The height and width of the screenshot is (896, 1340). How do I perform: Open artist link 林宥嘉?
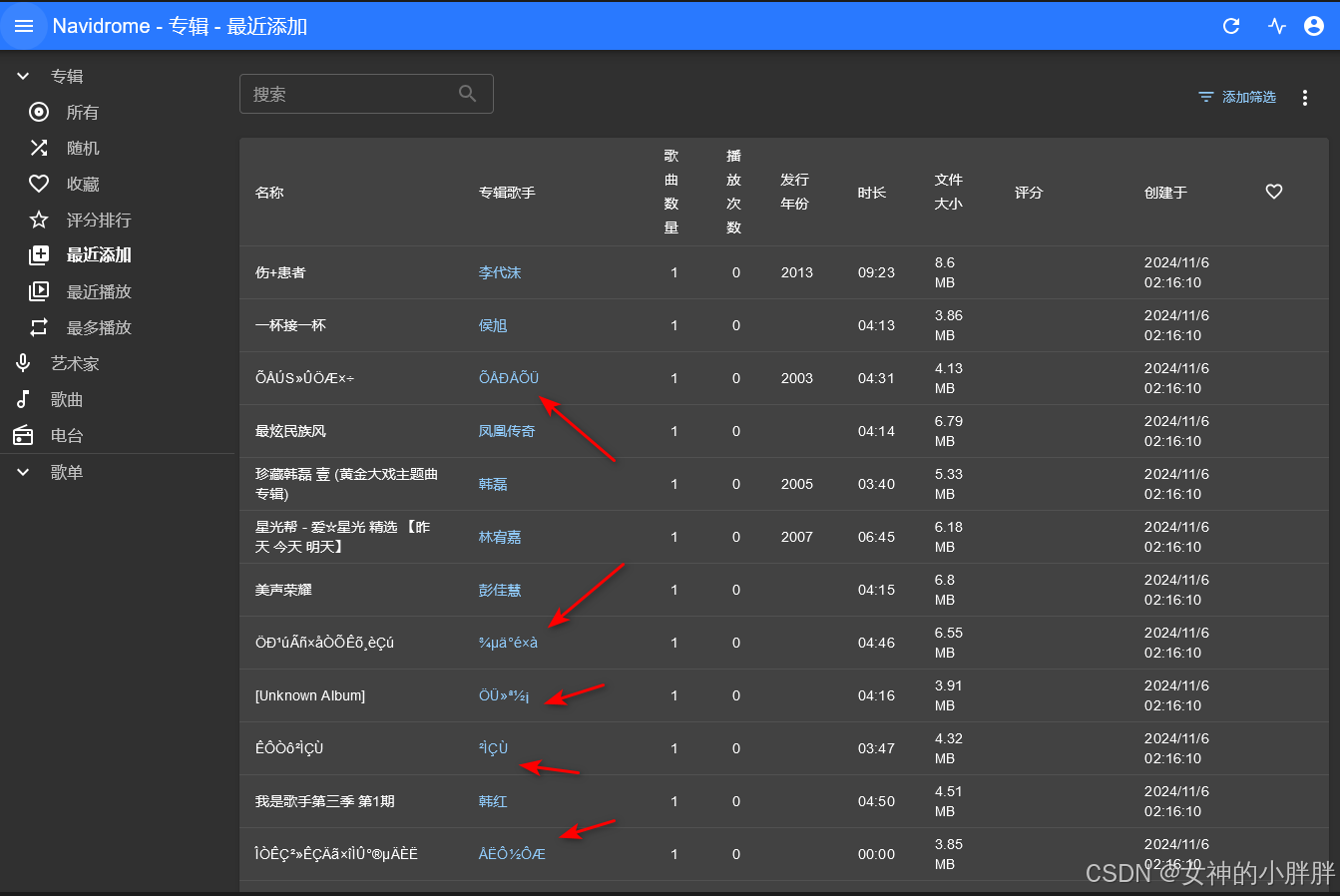pos(500,537)
